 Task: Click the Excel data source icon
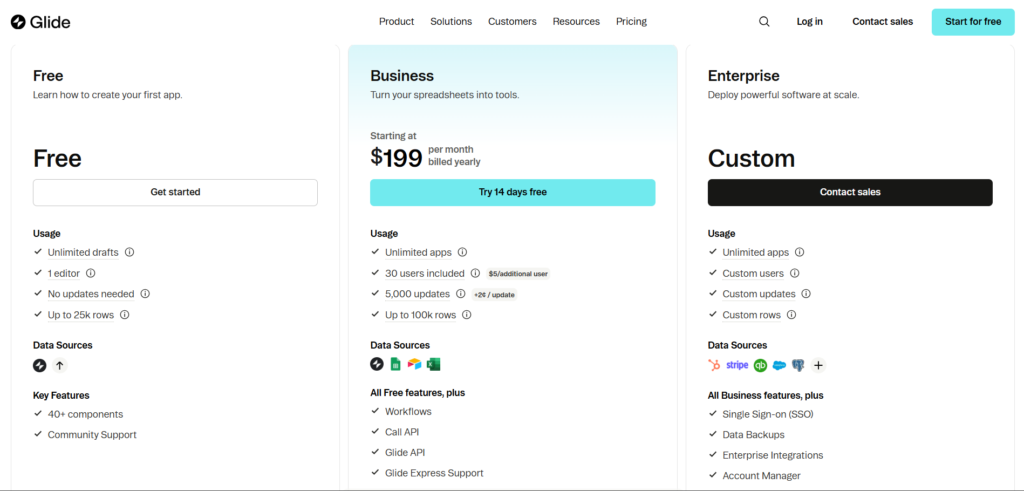tap(434, 364)
